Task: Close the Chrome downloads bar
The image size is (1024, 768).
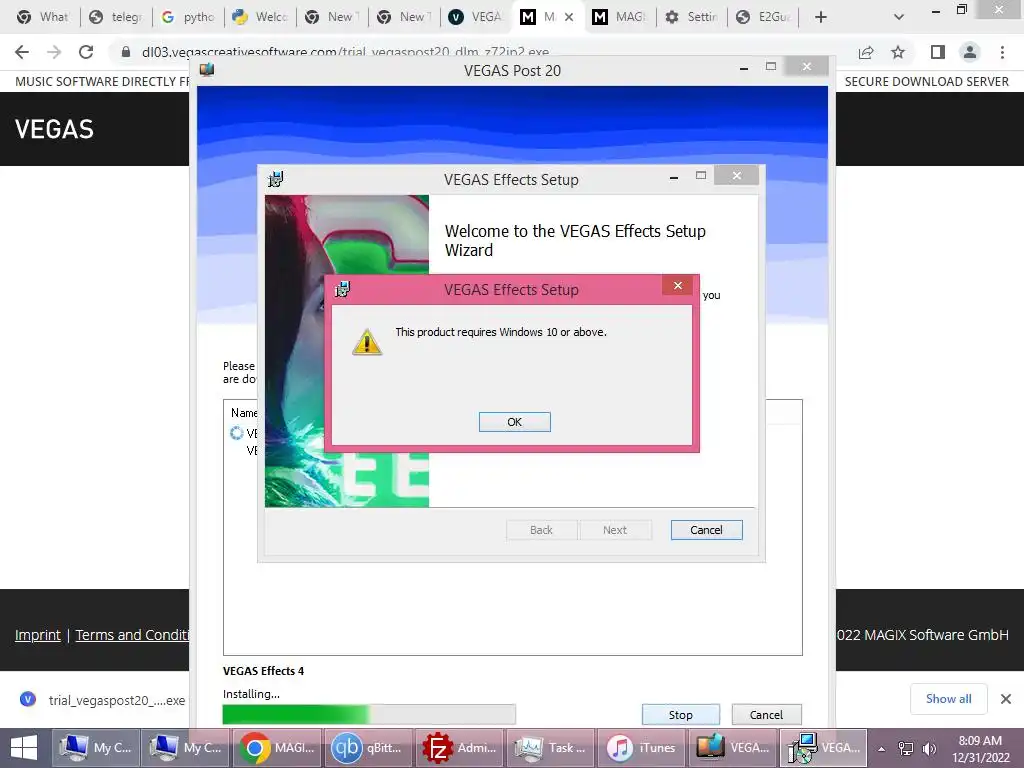Action: coord(1006,699)
